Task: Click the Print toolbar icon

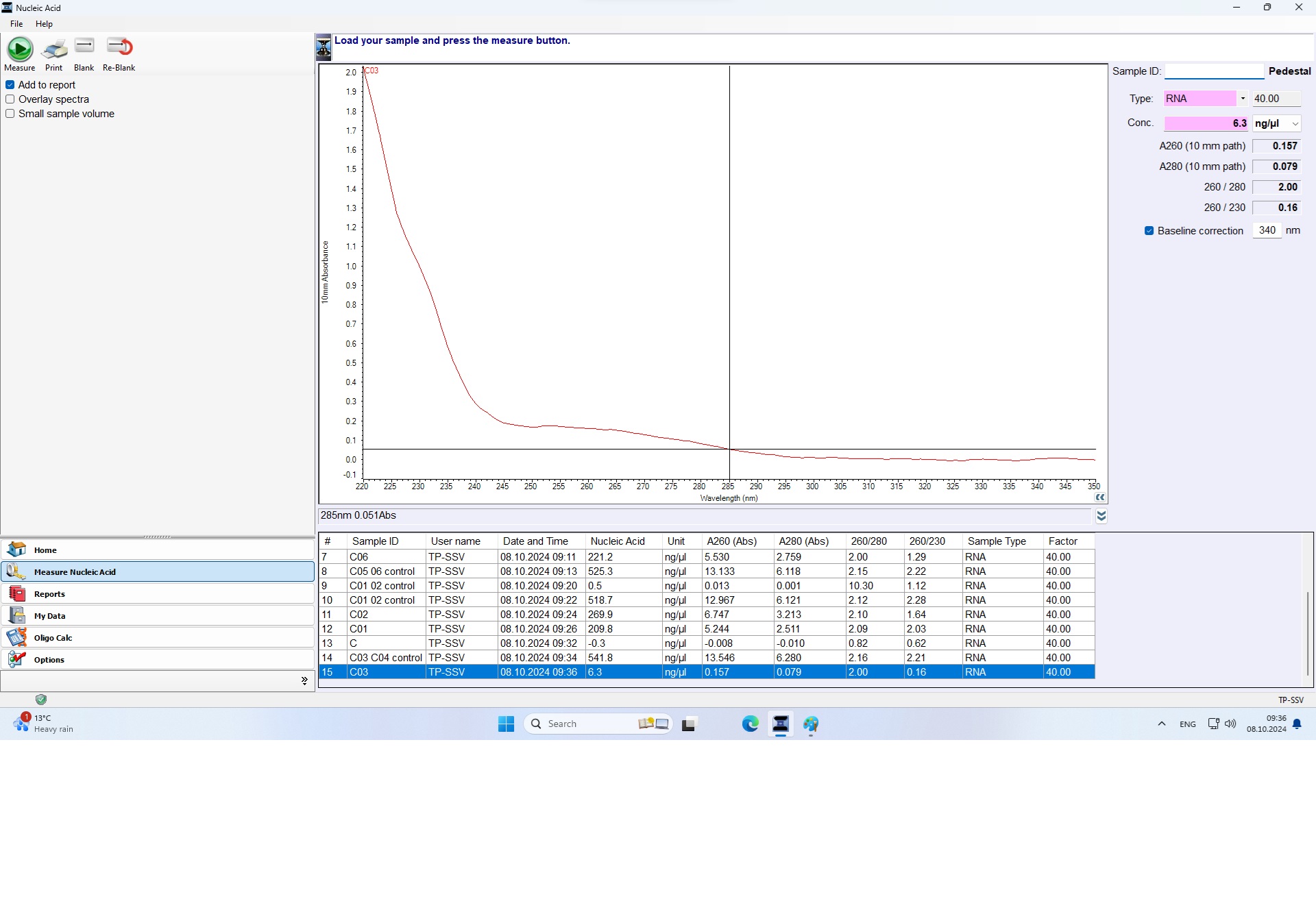Action: (54, 49)
